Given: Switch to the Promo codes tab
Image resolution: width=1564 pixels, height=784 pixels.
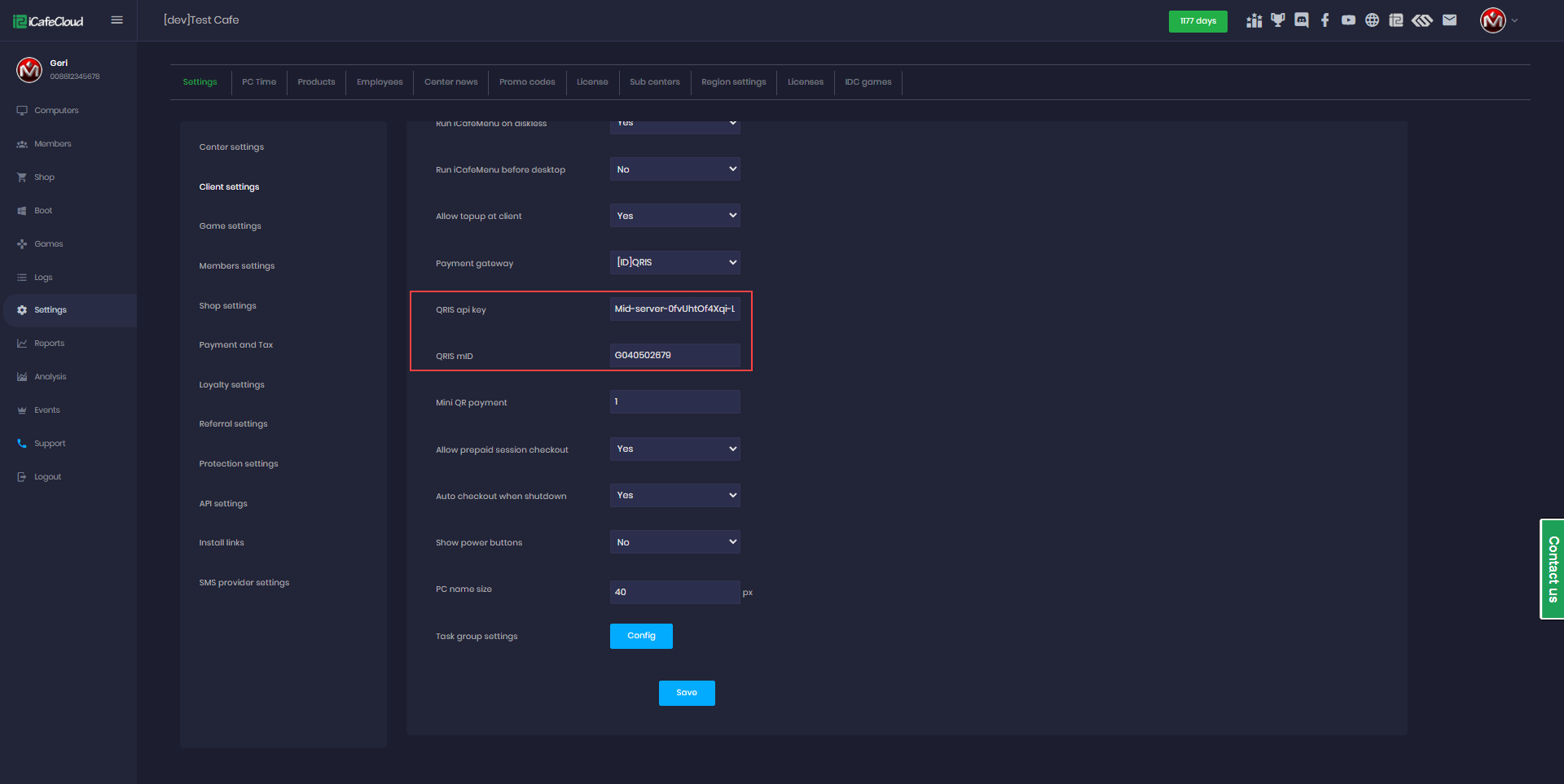Looking at the screenshot, I should point(526,82).
